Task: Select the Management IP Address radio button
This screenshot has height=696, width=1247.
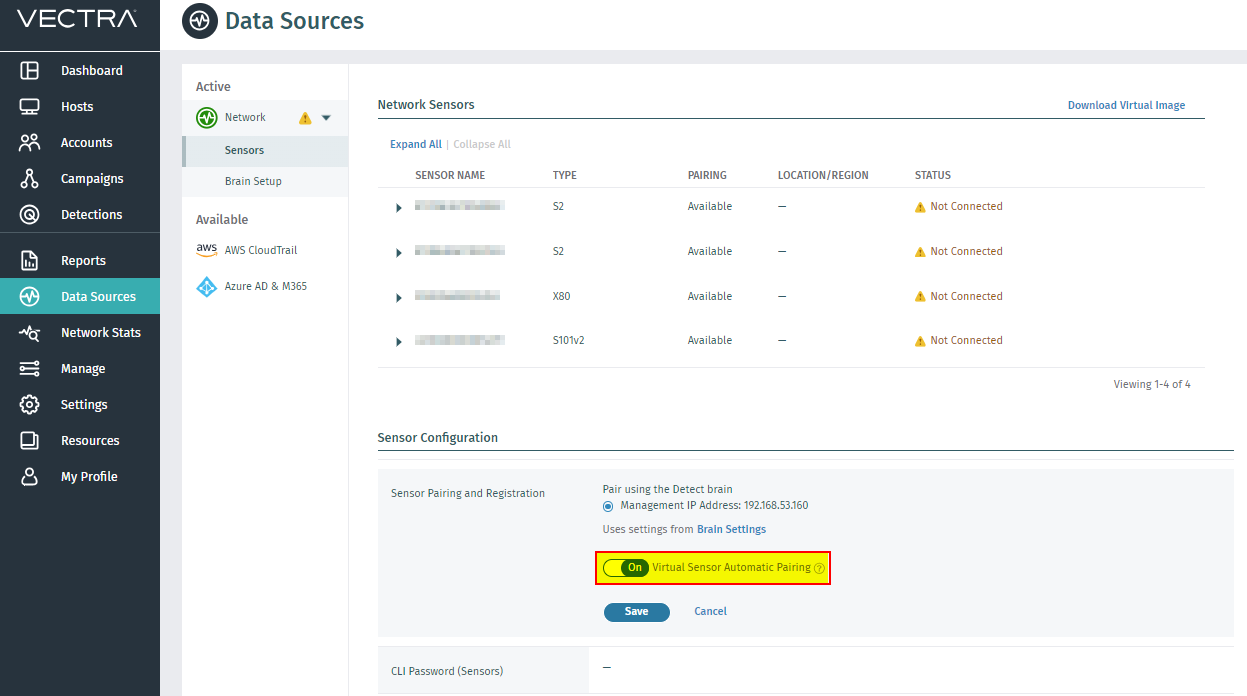Action: click(x=609, y=506)
